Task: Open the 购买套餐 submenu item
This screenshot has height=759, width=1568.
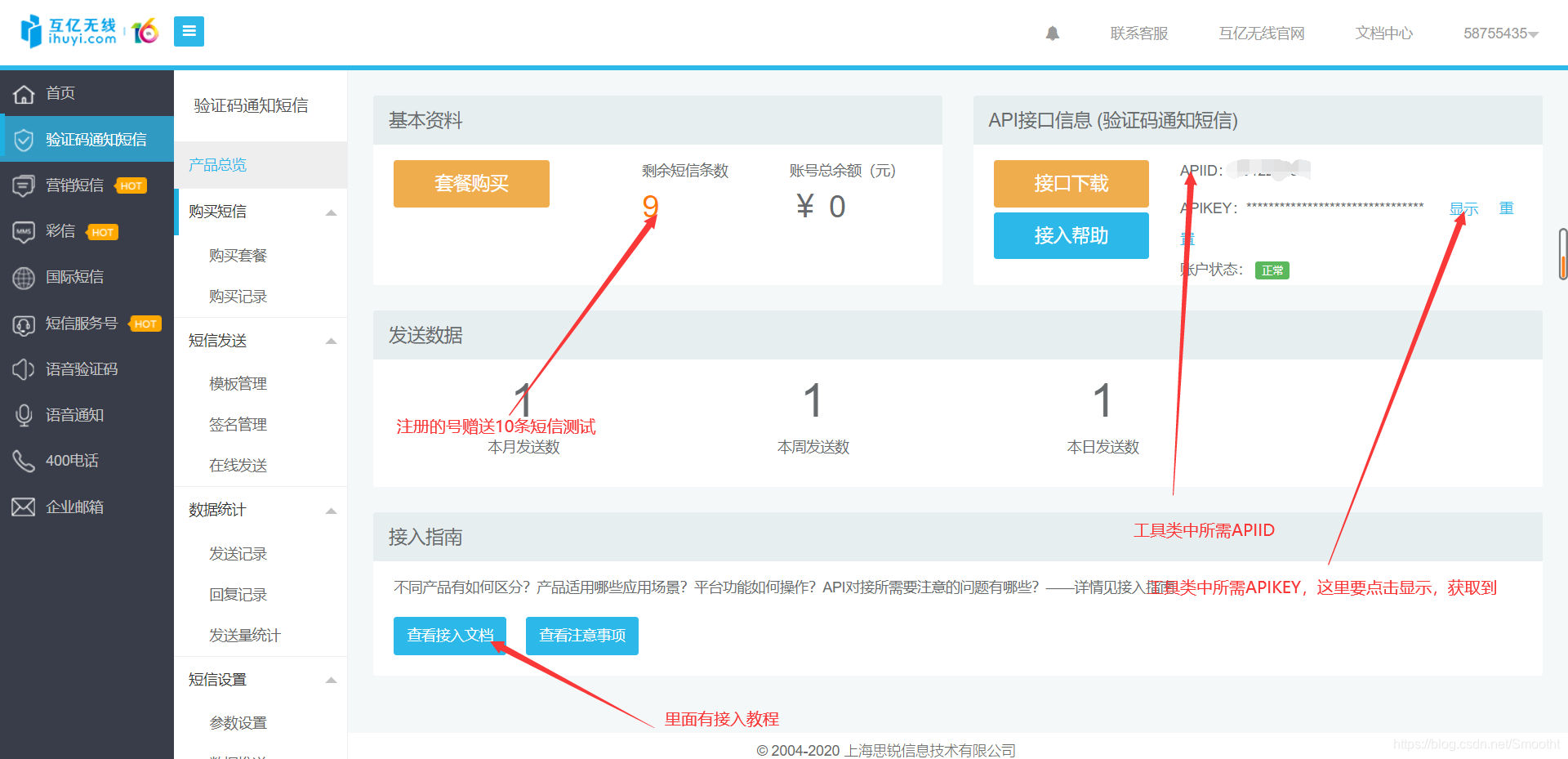Action: point(238,256)
